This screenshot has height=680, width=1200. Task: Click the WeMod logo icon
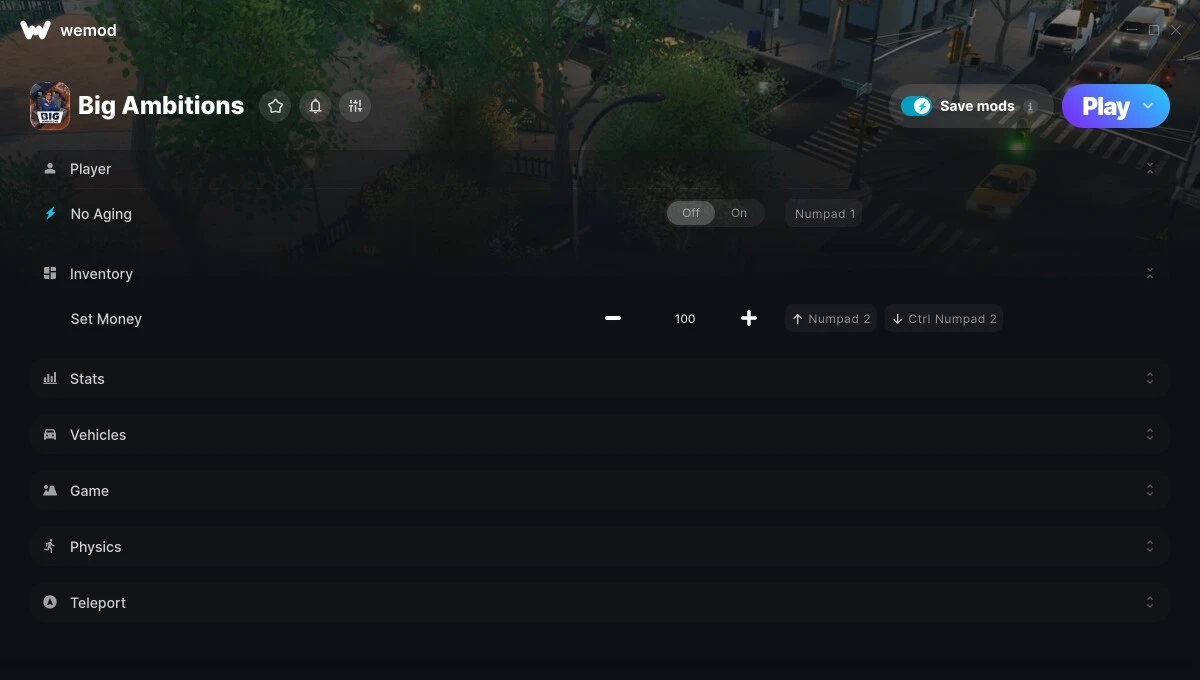coord(35,30)
